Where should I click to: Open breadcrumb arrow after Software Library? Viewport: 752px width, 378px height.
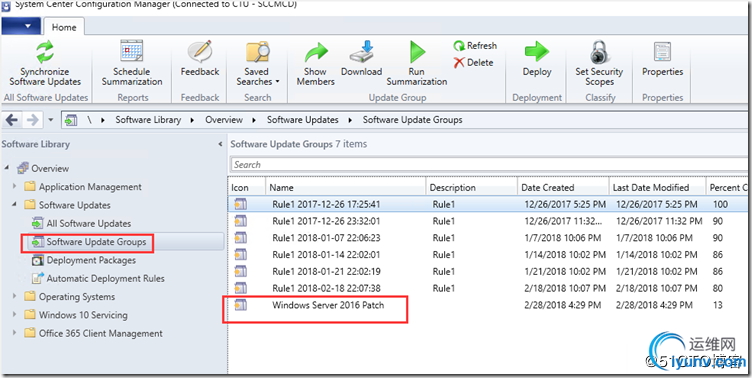tap(192, 120)
